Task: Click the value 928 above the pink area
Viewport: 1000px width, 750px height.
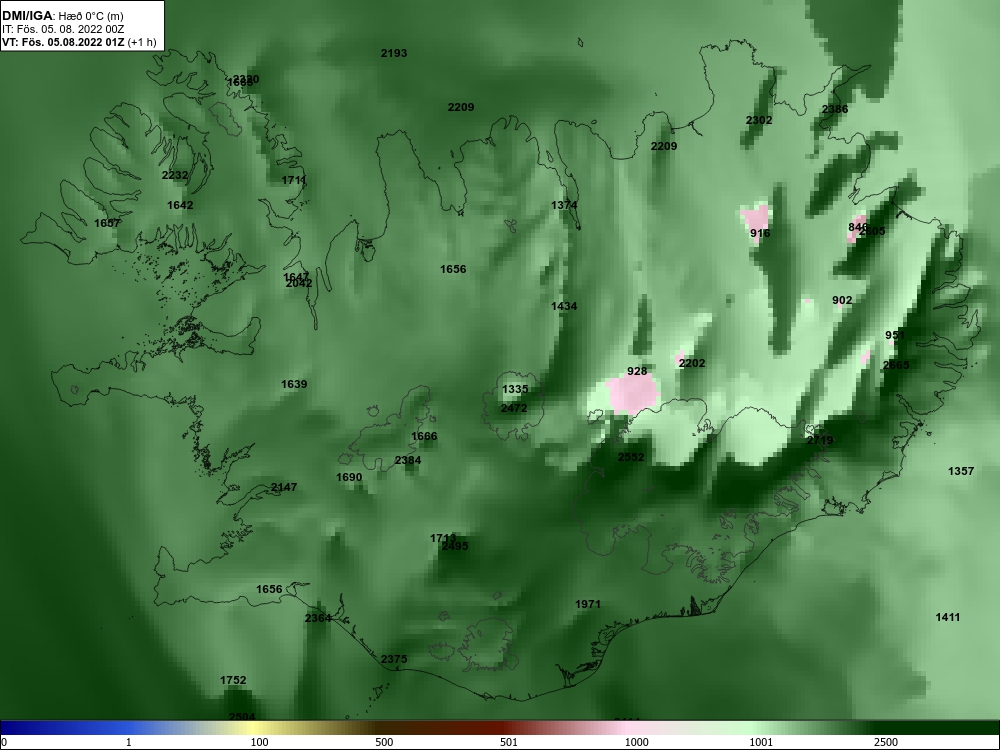Action: coord(637,371)
